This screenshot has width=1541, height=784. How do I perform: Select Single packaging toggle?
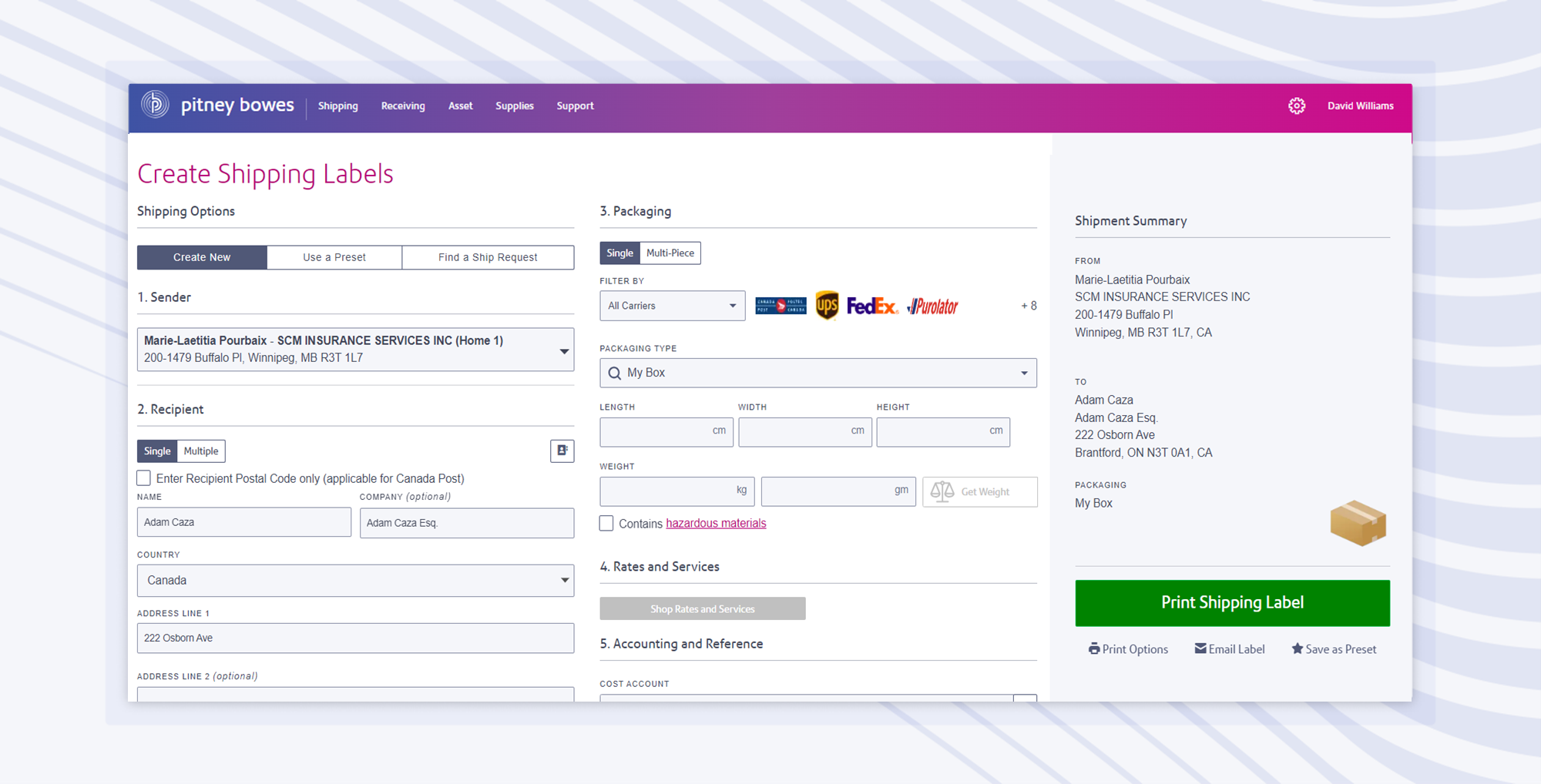619,253
